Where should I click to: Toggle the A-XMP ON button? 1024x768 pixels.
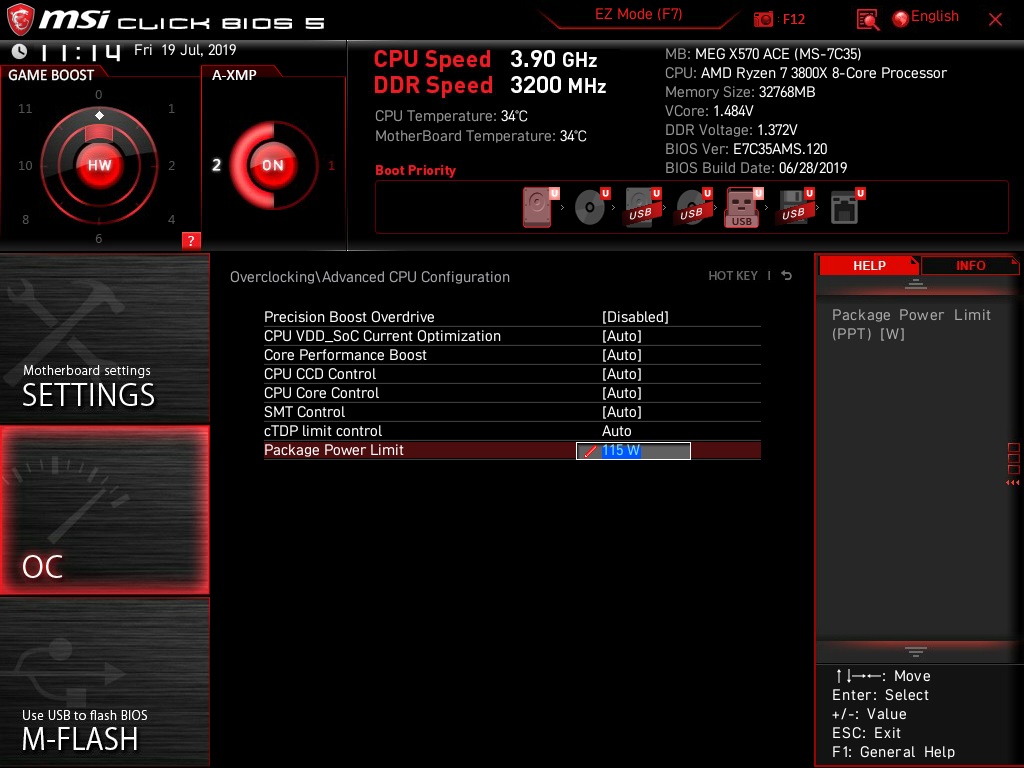coord(272,165)
